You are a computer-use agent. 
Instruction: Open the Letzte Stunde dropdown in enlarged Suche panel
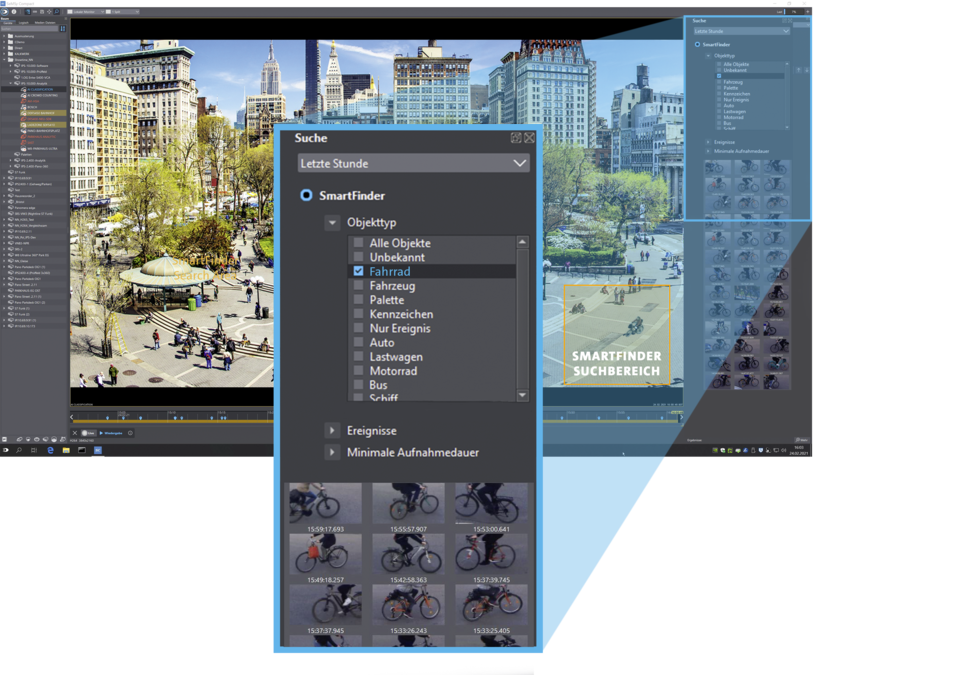[413, 163]
